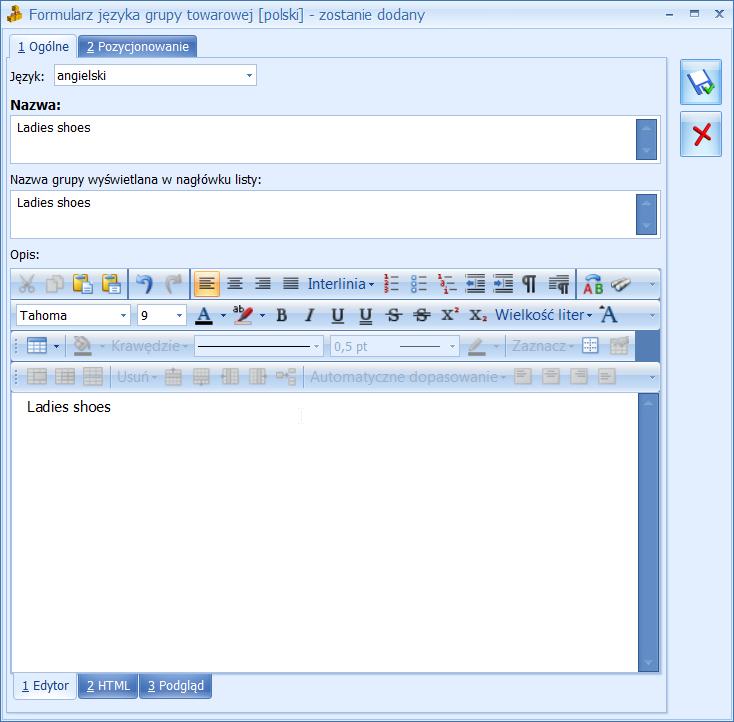The image size is (734, 722).
Task: Toggle single underline formatting
Action: point(338,315)
